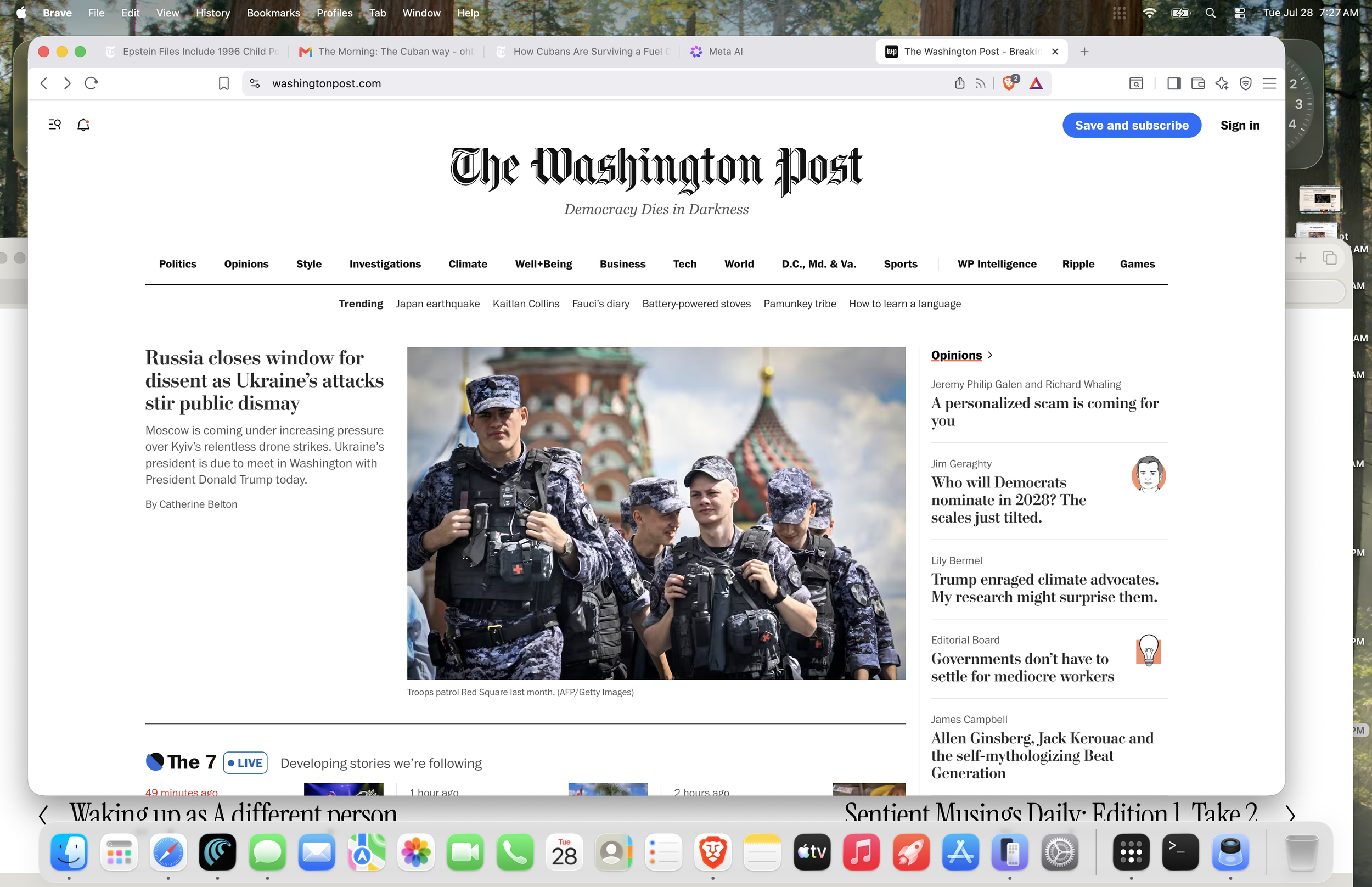Expand Opinions via the heading chevron

pyautogui.click(x=989, y=355)
